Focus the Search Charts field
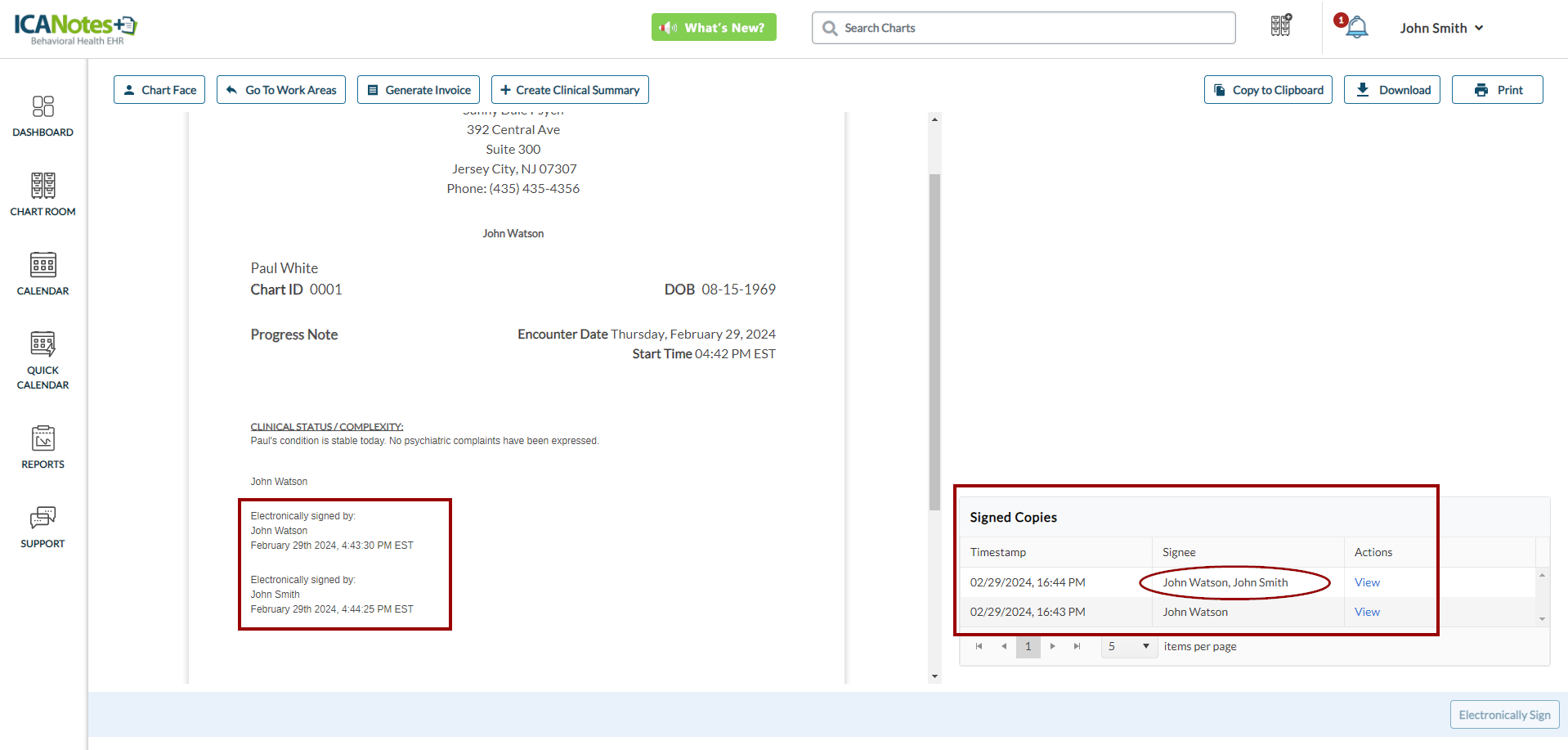The width and height of the screenshot is (1568, 750). [x=1024, y=28]
